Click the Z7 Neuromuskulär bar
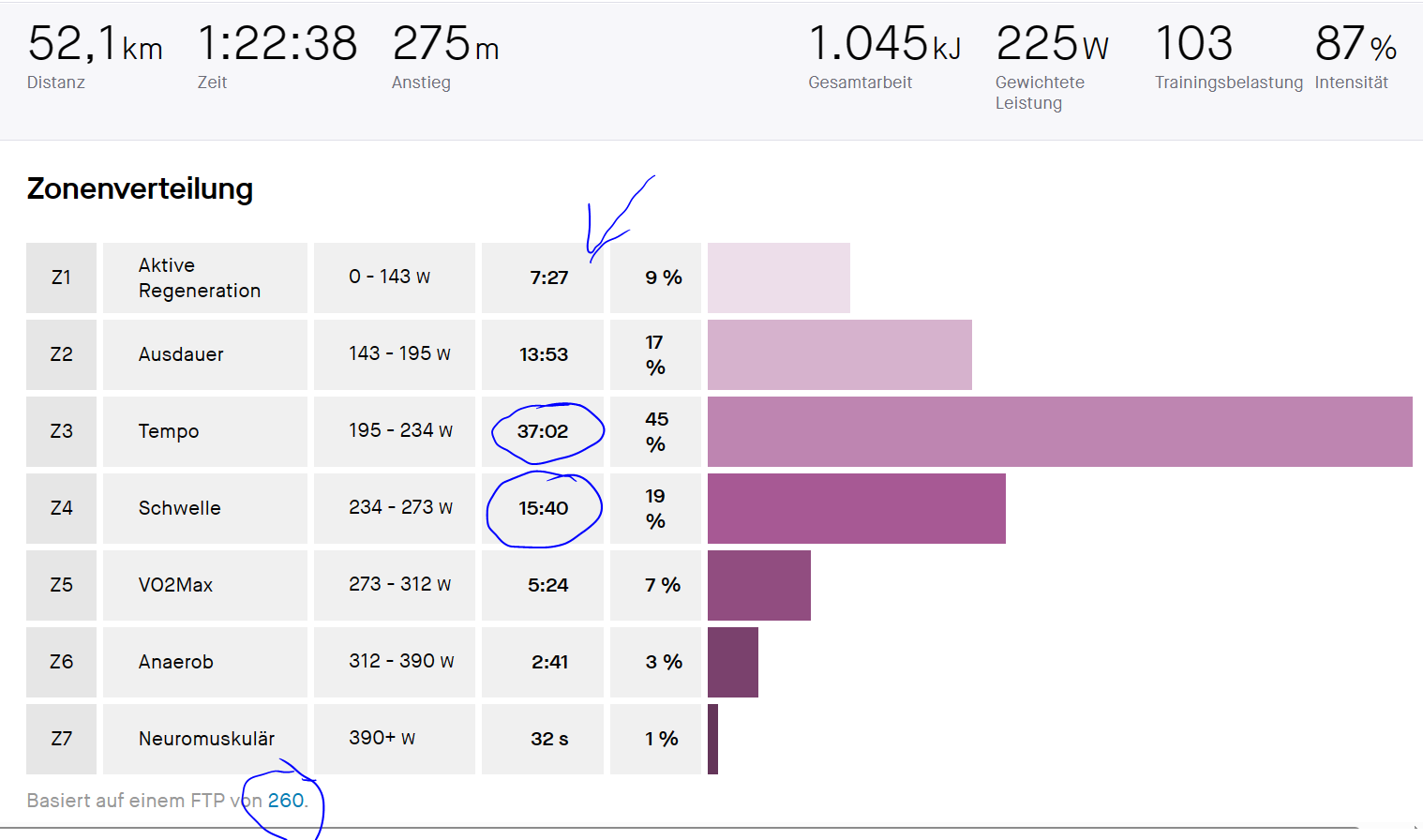Screen dimensions: 1423x840 coord(713,739)
